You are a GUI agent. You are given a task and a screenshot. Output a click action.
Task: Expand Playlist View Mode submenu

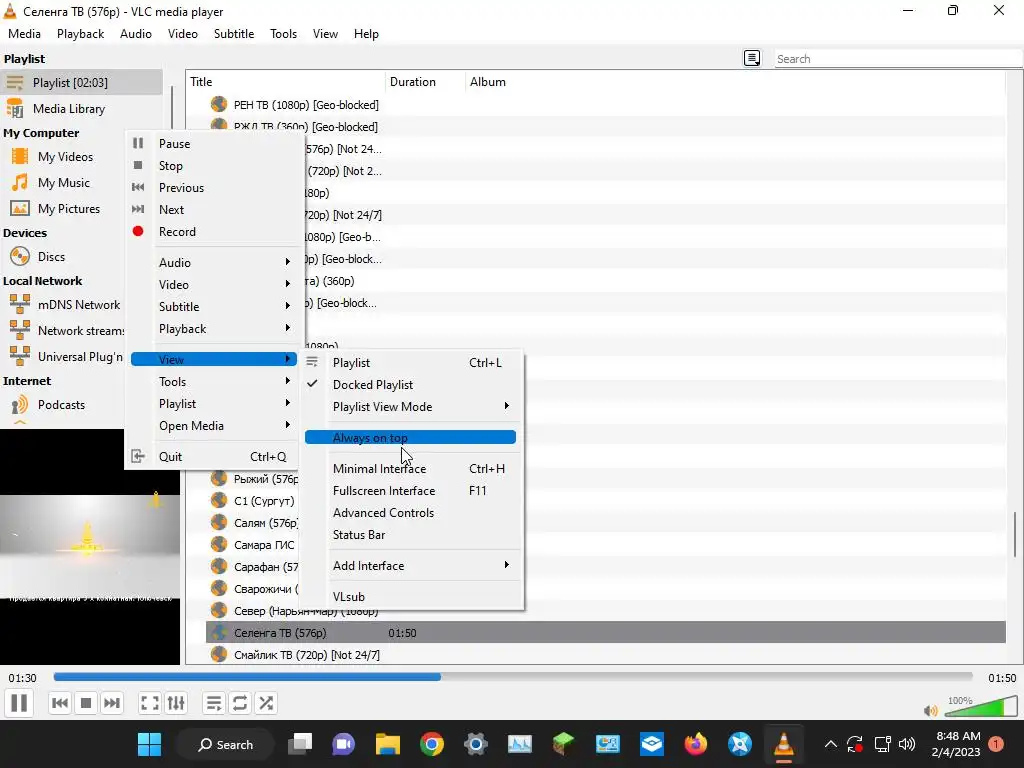(411, 407)
